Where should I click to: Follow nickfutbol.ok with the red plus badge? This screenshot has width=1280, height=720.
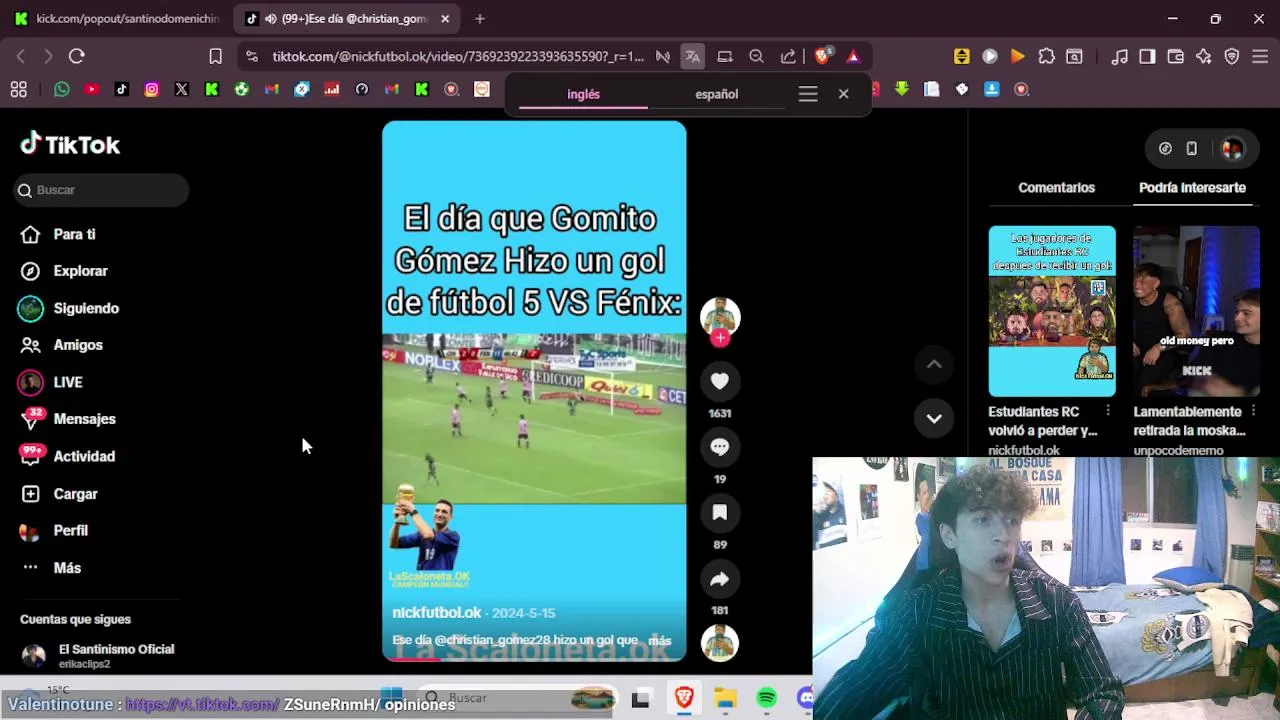720,338
